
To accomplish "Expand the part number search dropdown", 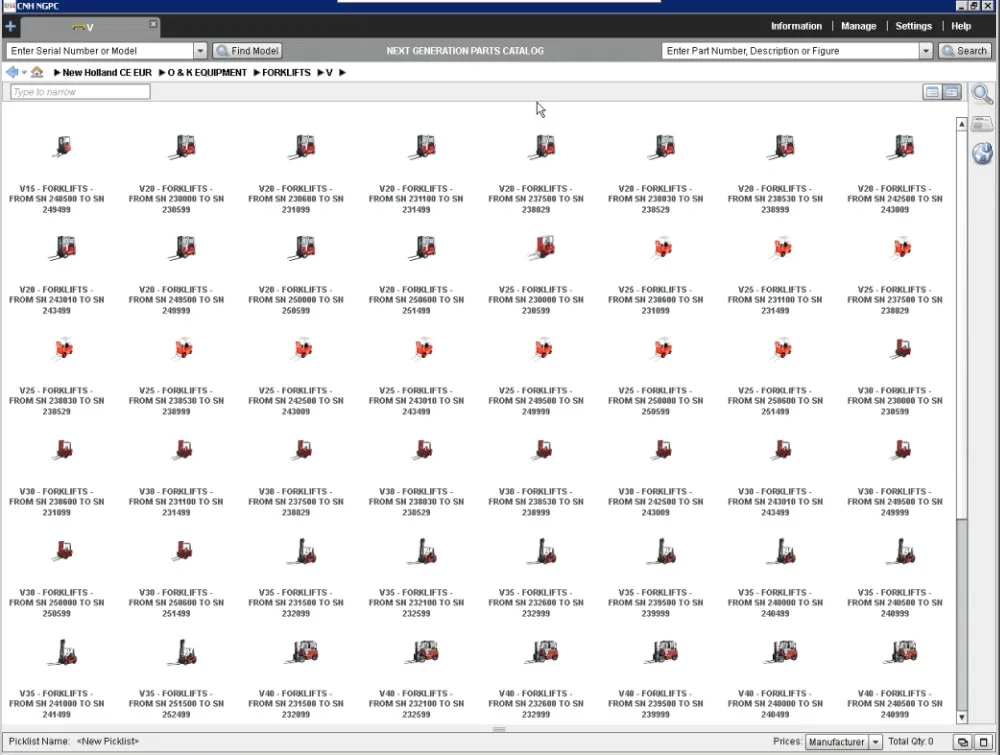I will (926, 50).
